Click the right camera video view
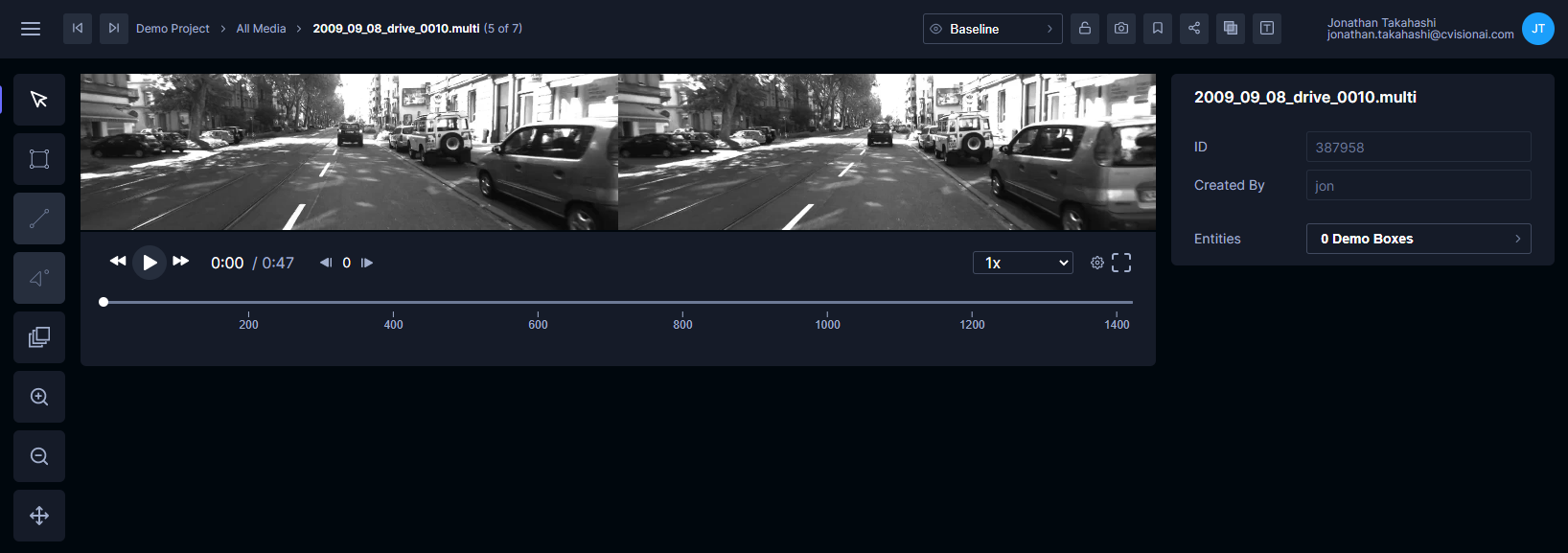Viewport: 1568px width, 553px height. coord(887,152)
